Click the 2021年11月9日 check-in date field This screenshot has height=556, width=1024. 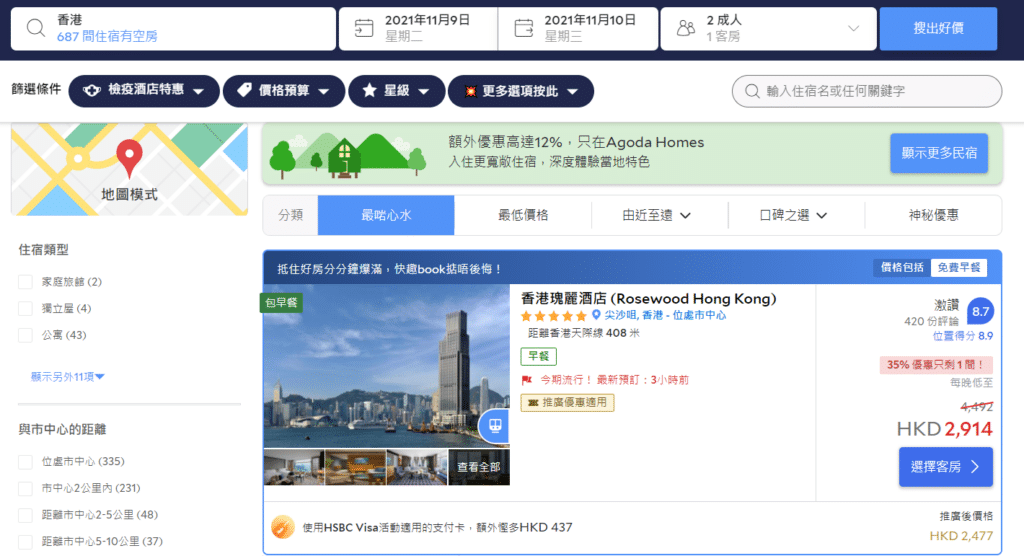418,29
